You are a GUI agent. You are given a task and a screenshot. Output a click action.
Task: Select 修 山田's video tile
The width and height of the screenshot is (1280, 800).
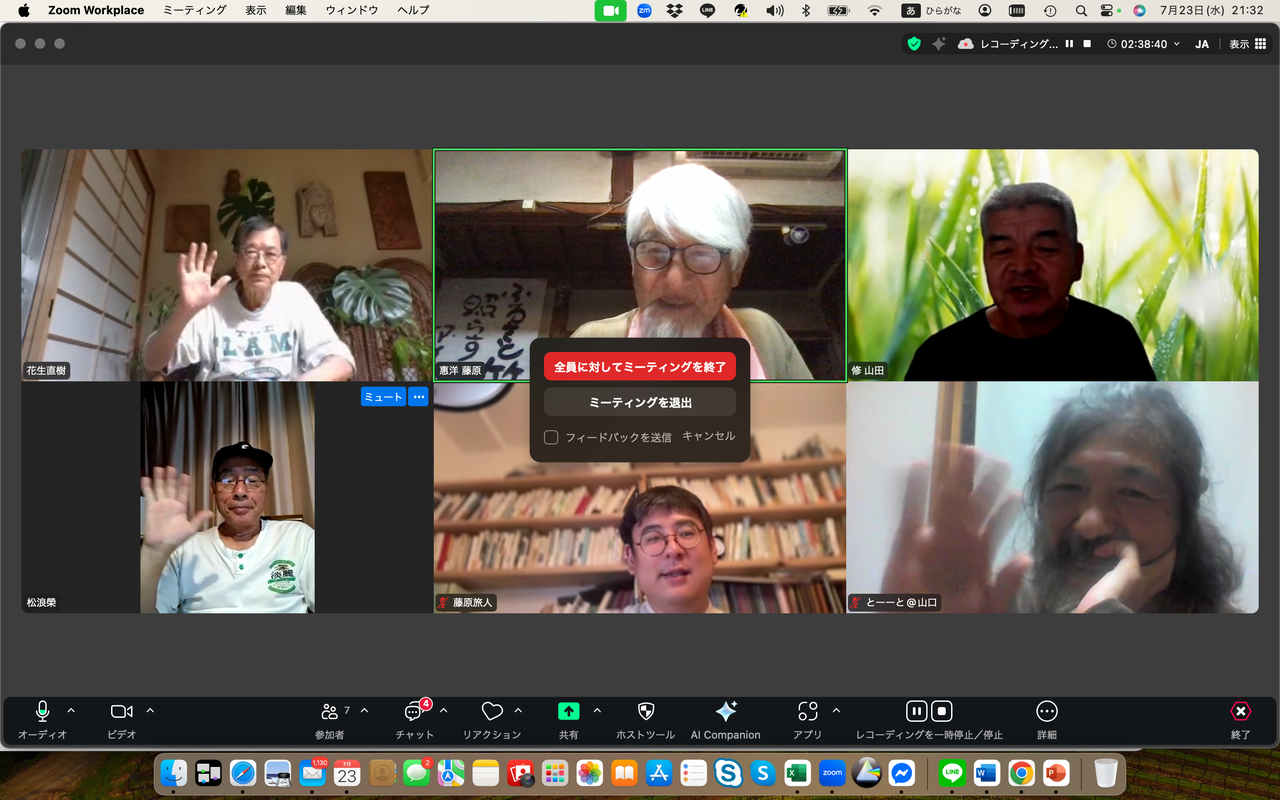tap(1053, 265)
